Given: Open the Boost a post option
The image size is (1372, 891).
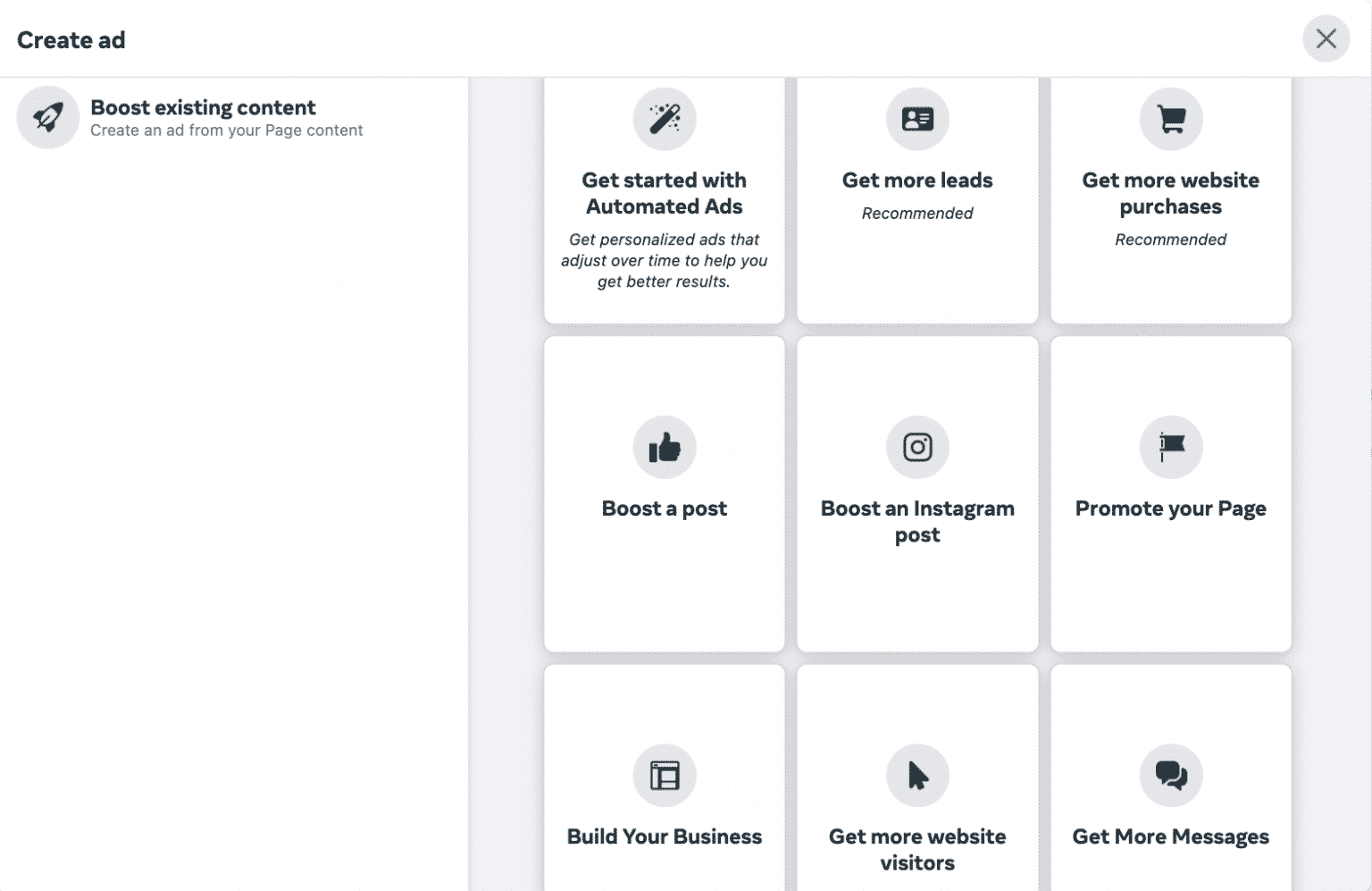Looking at the screenshot, I should pyautogui.click(x=664, y=509).
